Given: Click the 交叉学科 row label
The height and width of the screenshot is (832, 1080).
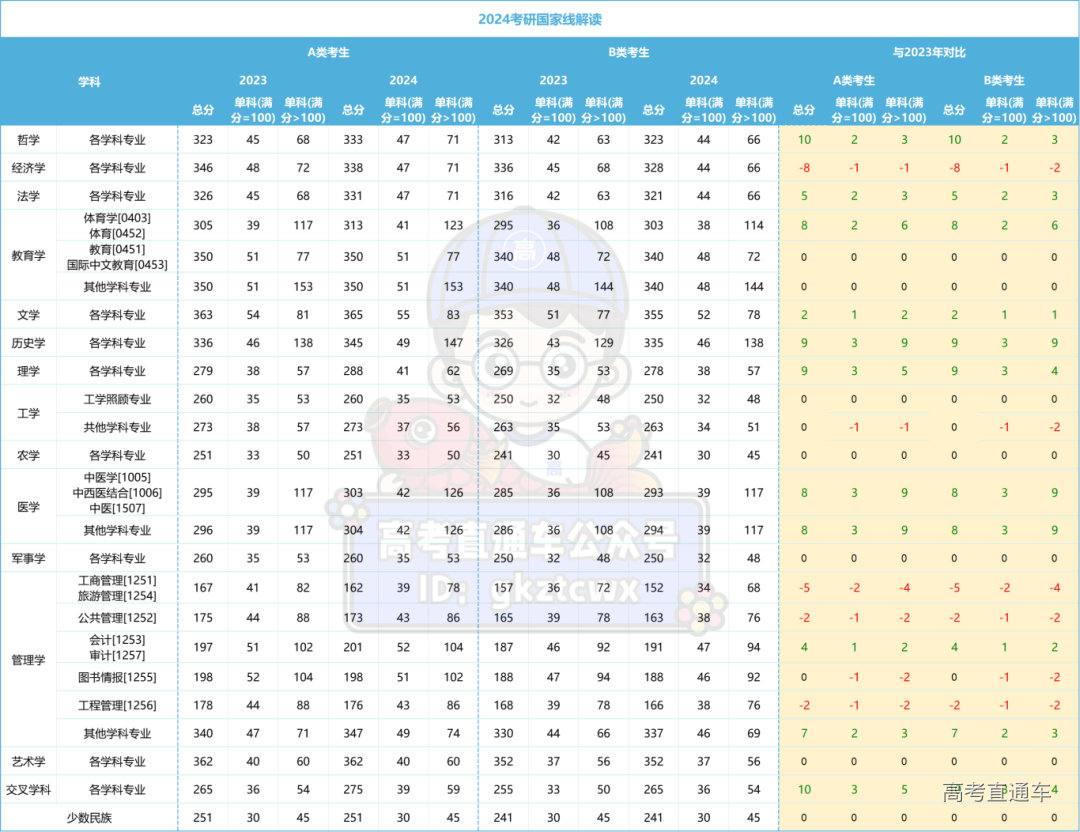Looking at the screenshot, I should point(29,790).
